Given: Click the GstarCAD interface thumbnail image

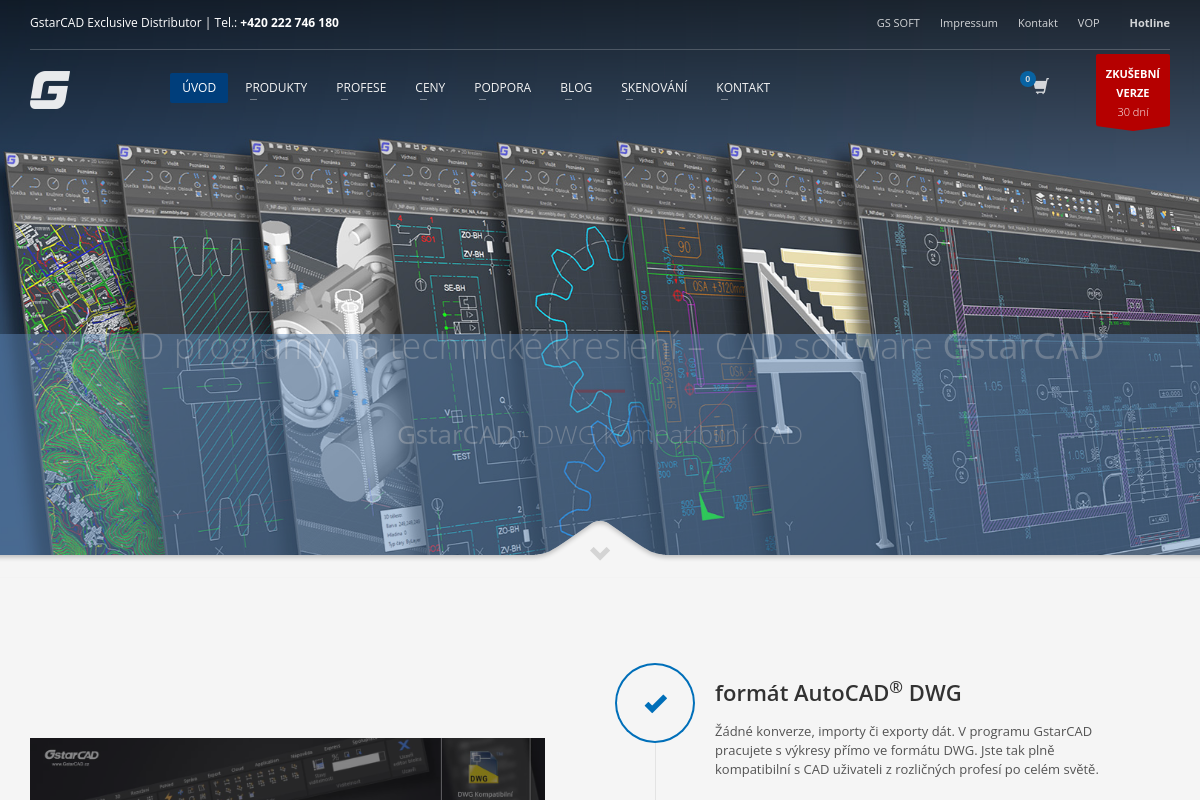Looking at the screenshot, I should tap(287, 769).
